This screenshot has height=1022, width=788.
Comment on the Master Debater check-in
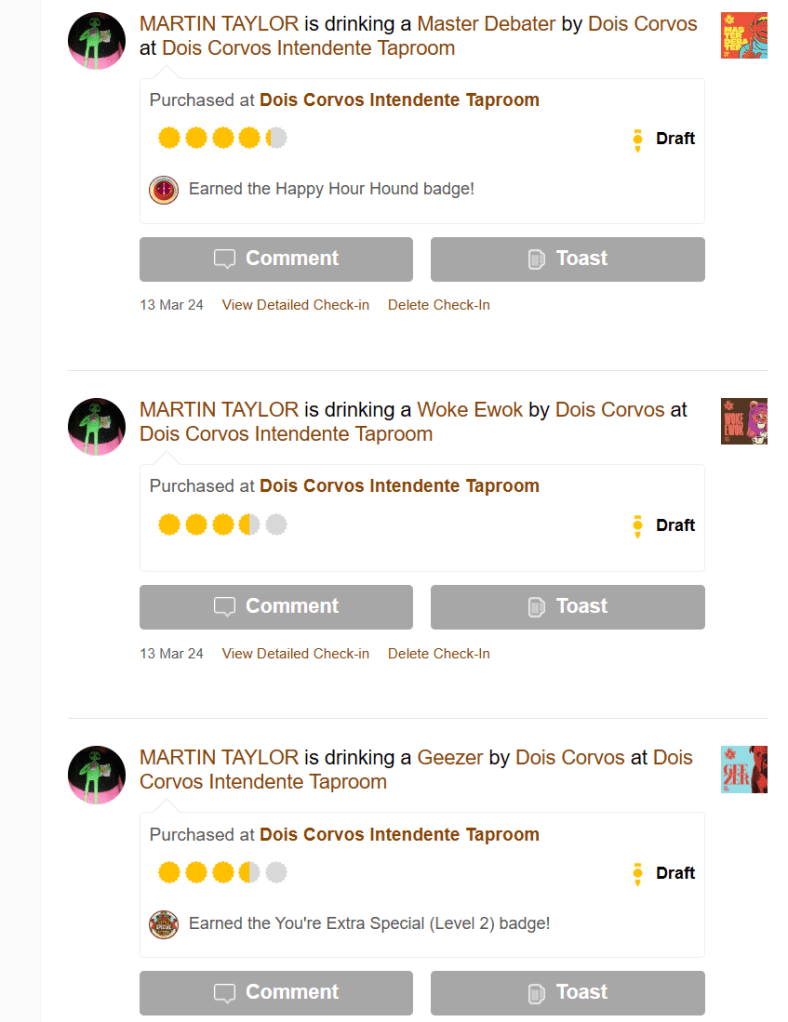tap(276, 259)
